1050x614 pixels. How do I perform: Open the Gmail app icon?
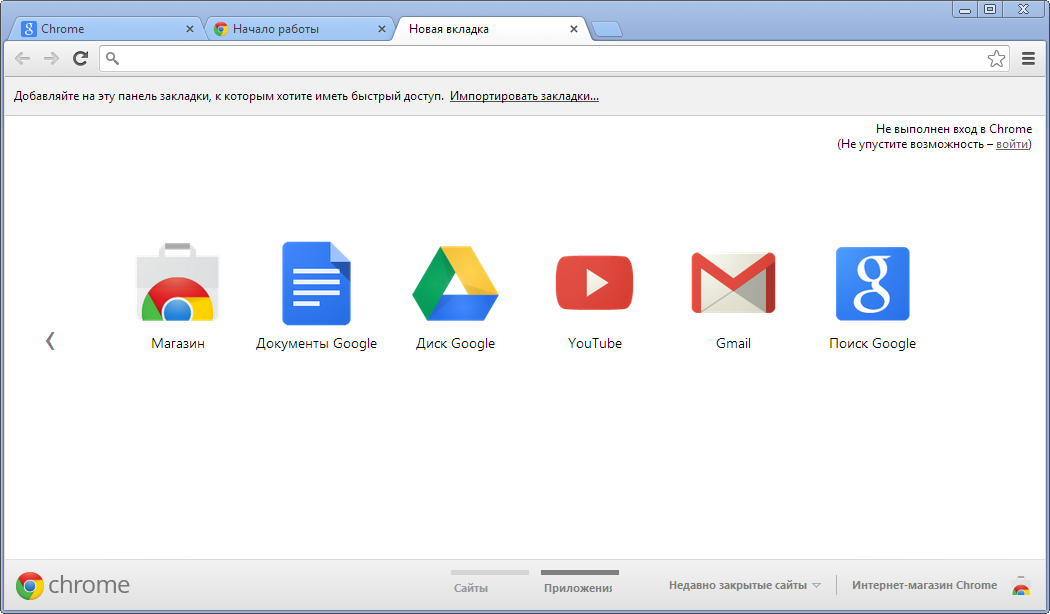732,283
